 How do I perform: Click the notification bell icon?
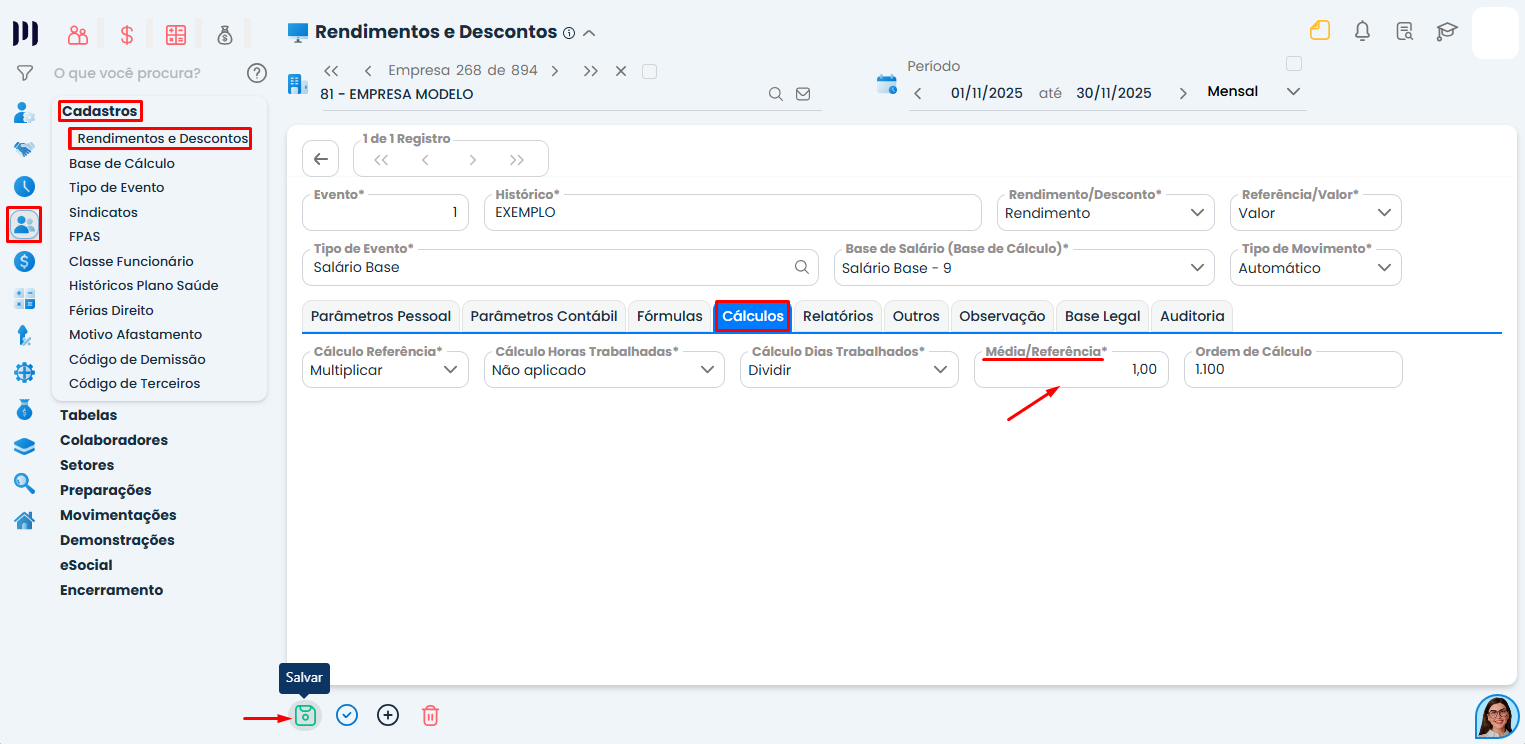[x=1362, y=31]
